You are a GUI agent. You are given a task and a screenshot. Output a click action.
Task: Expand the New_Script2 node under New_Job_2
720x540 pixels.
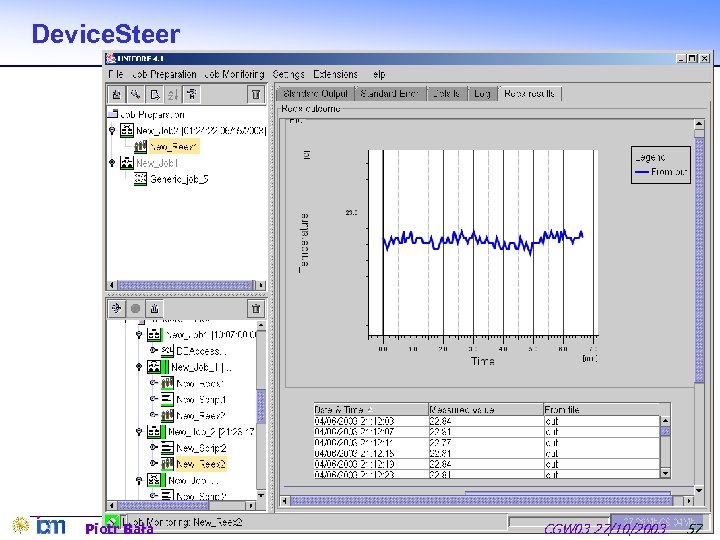point(154,447)
